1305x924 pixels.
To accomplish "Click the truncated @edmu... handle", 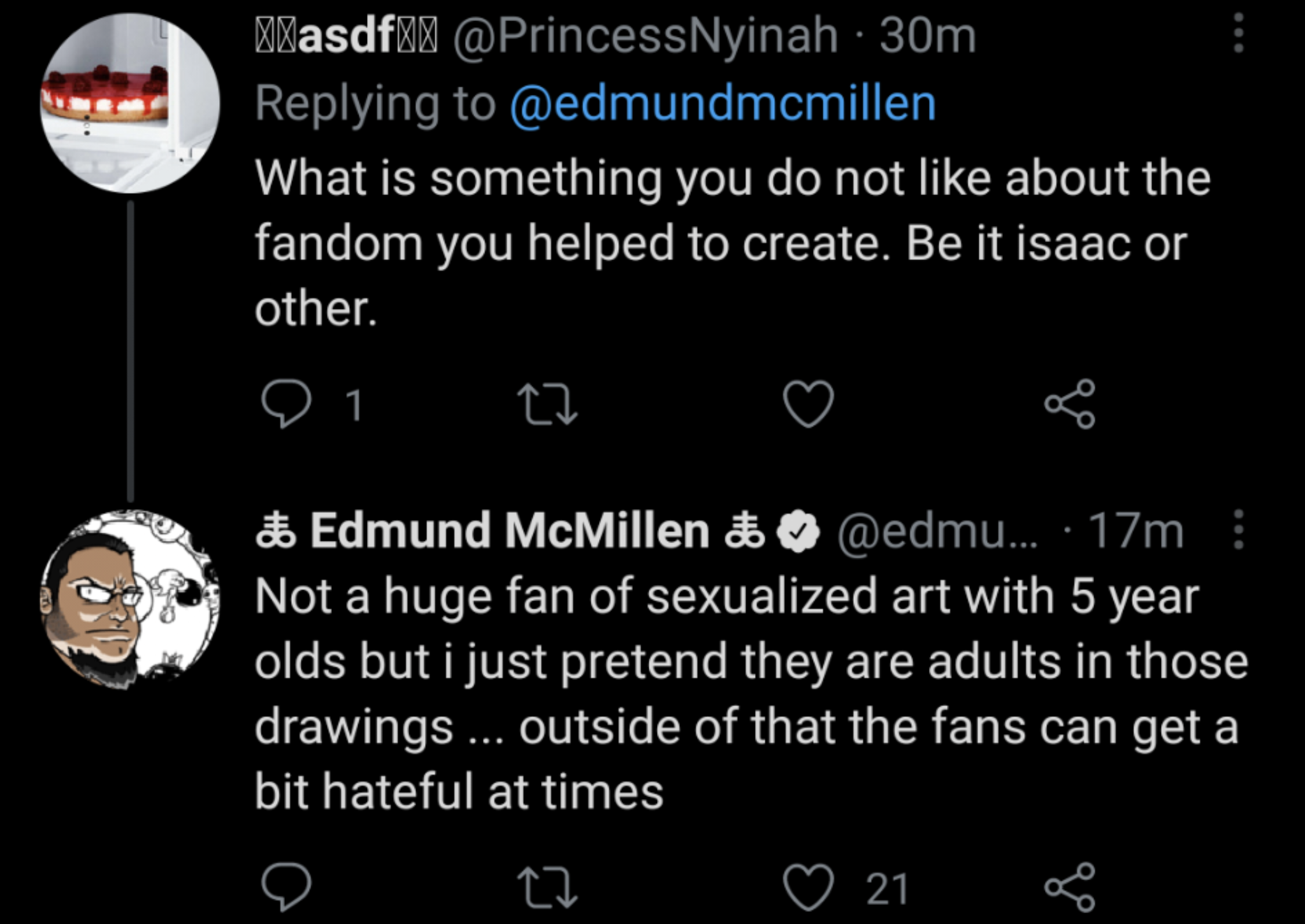I will tap(937, 531).
